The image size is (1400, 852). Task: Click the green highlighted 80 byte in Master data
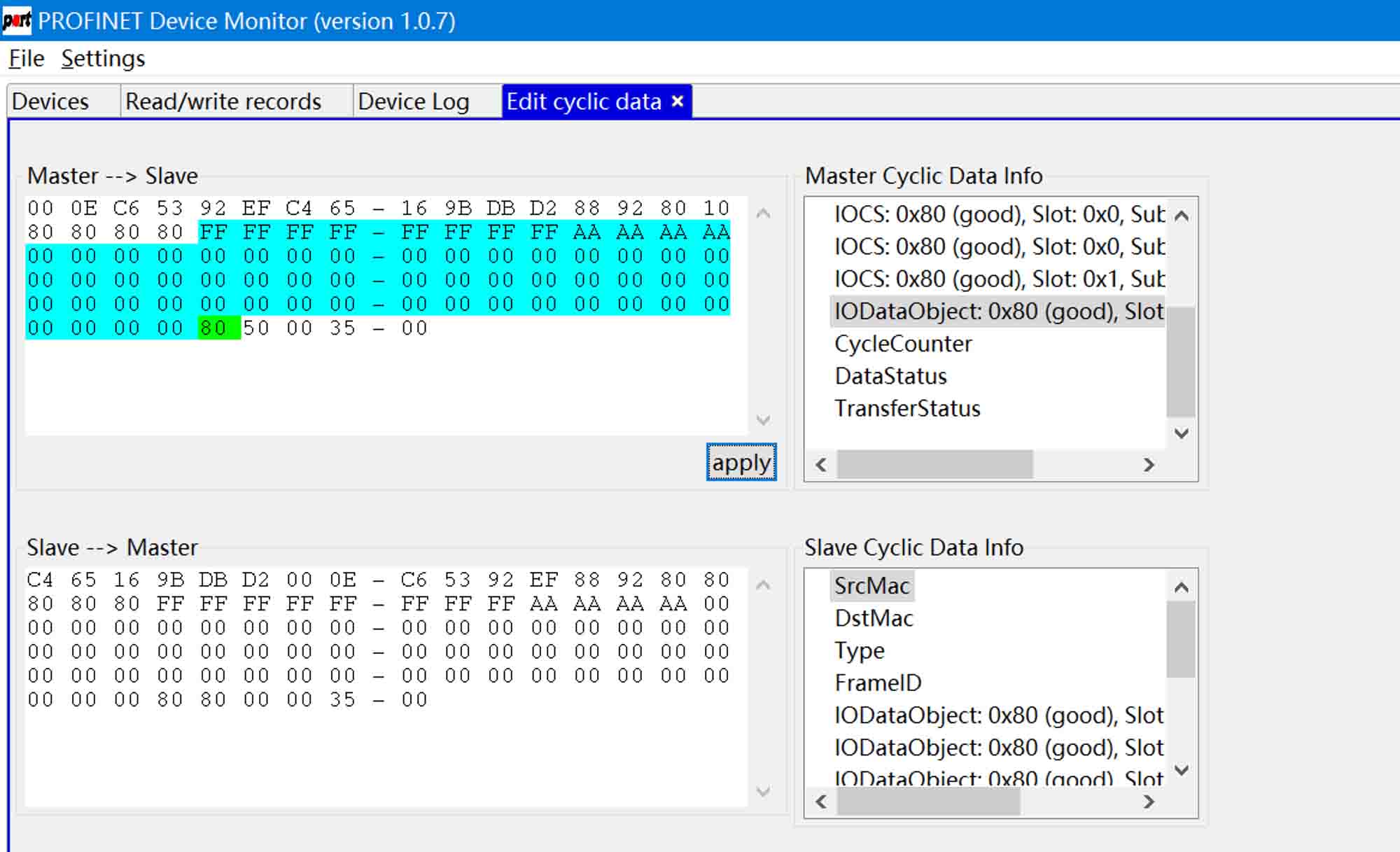[214, 328]
